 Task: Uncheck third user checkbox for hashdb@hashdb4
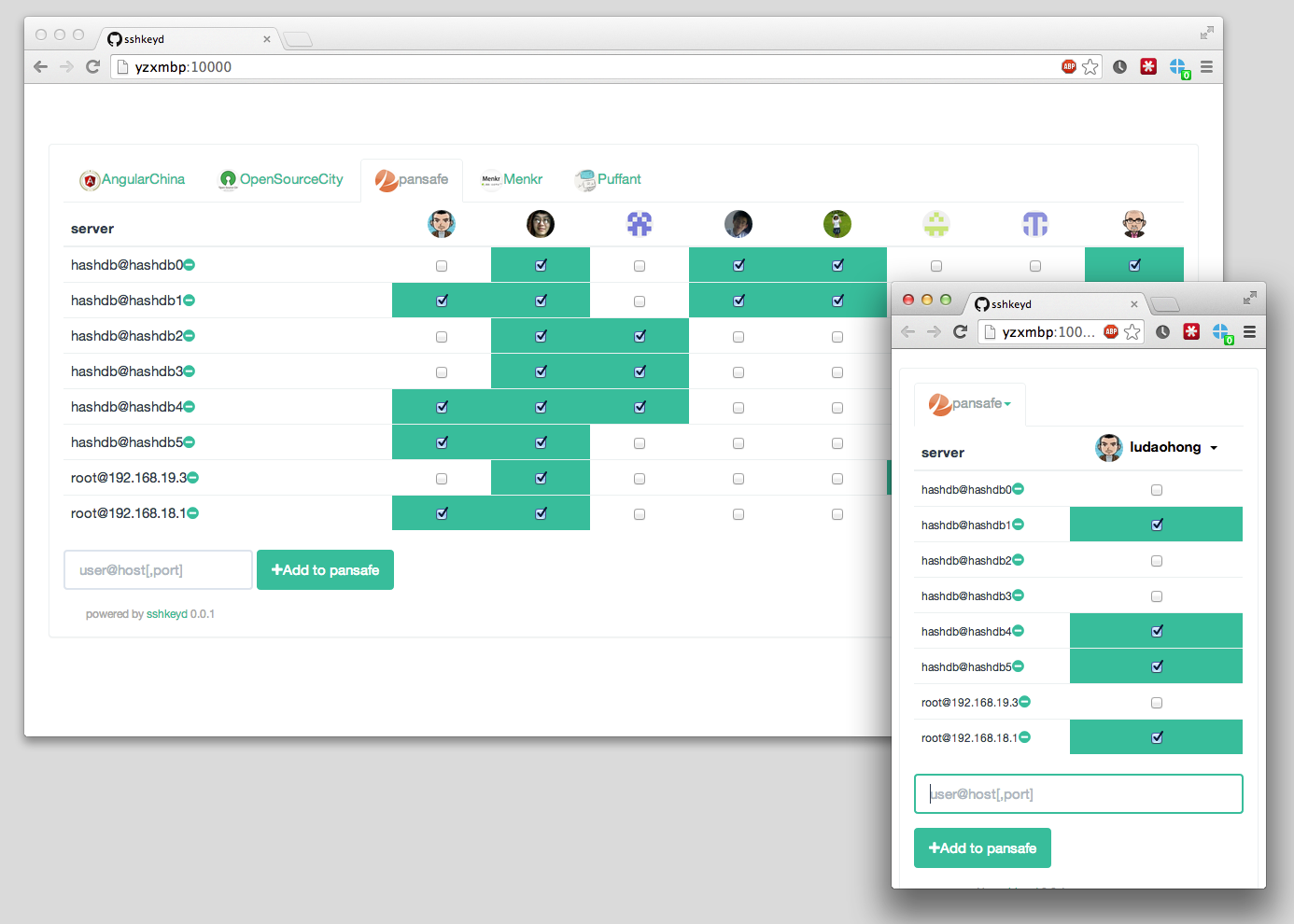click(640, 407)
